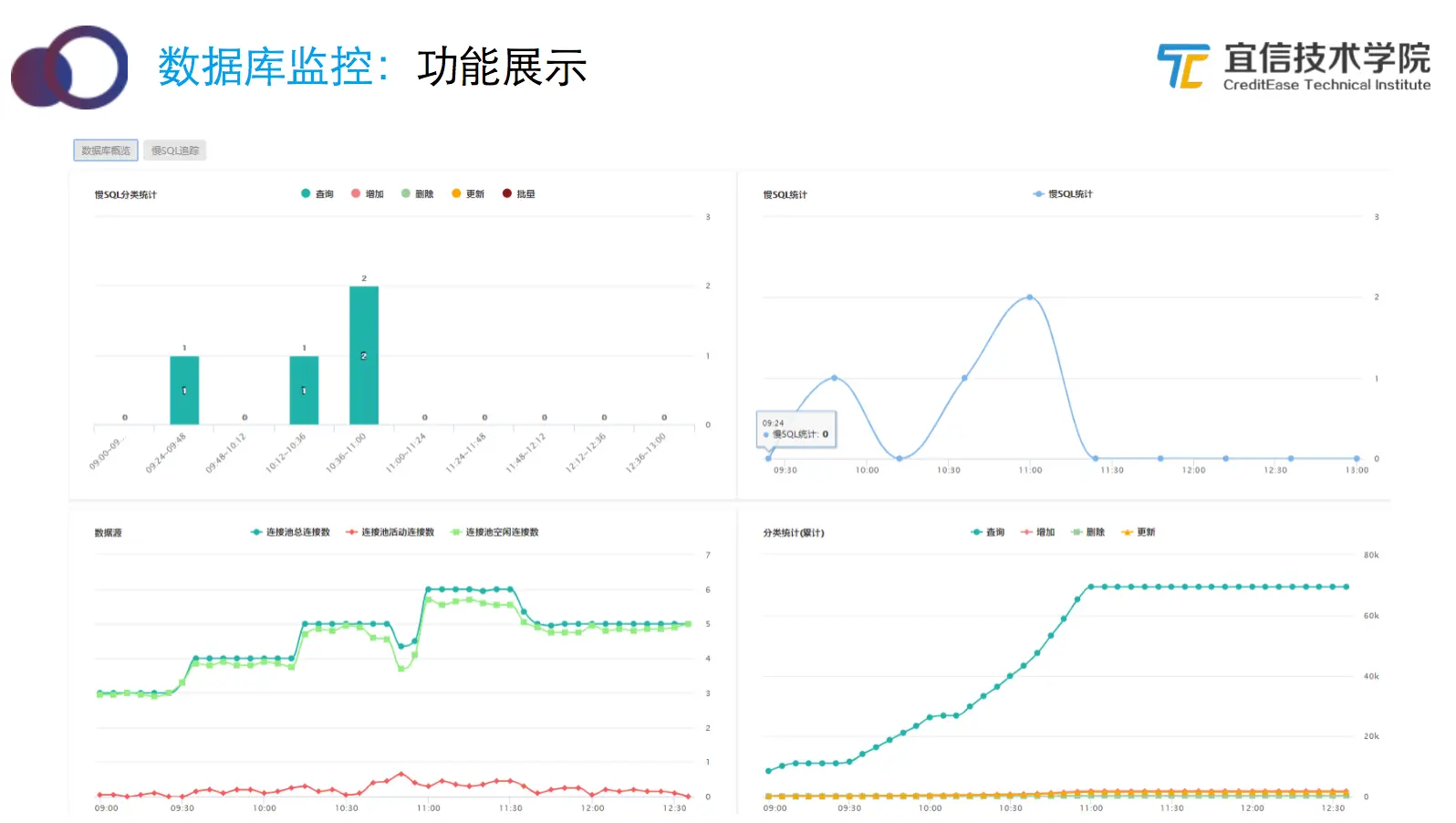Click the 60k axis label
The width and height of the screenshot is (1456, 823).
[1371, 616]
